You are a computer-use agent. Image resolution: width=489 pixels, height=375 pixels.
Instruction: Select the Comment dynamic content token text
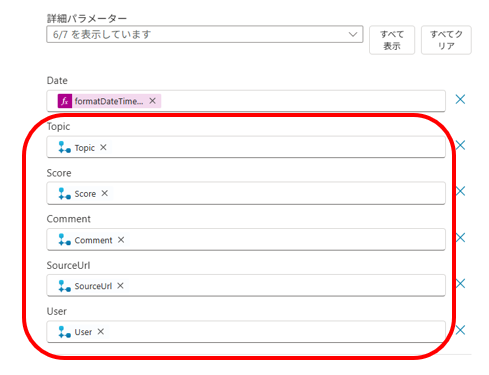(93, 240)
